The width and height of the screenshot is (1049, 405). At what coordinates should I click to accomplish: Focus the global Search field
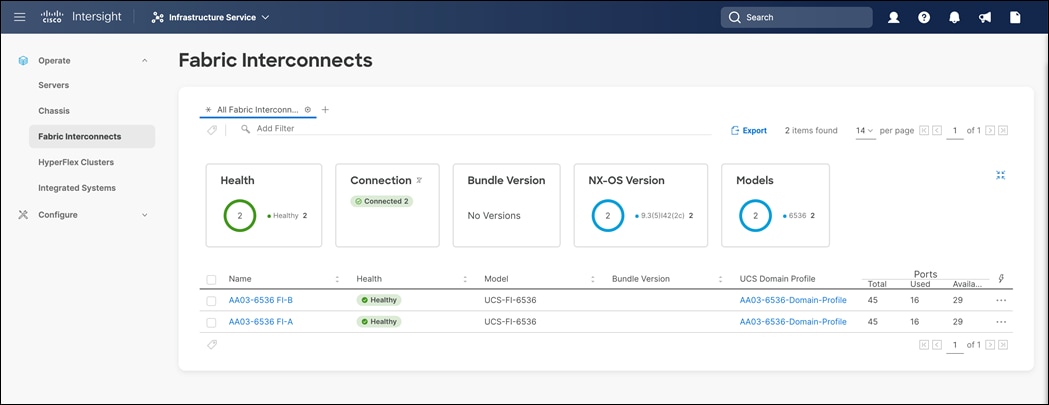[796, 17]
